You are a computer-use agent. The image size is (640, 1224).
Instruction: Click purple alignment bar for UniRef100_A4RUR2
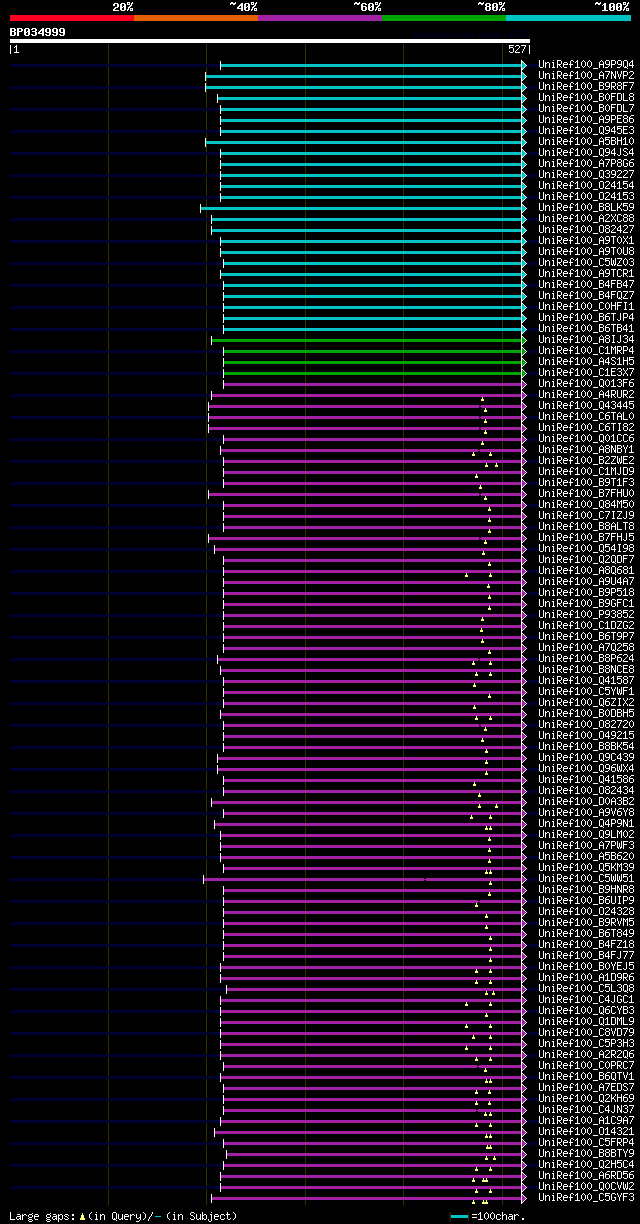pos(368,395)
